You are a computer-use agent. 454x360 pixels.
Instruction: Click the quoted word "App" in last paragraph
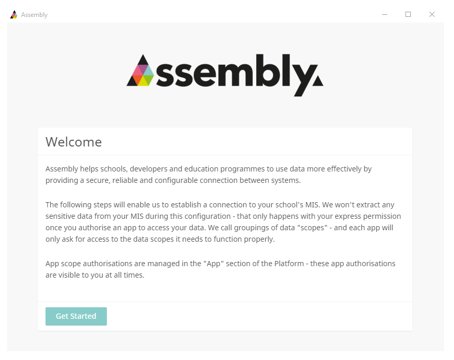pos(214,264)
